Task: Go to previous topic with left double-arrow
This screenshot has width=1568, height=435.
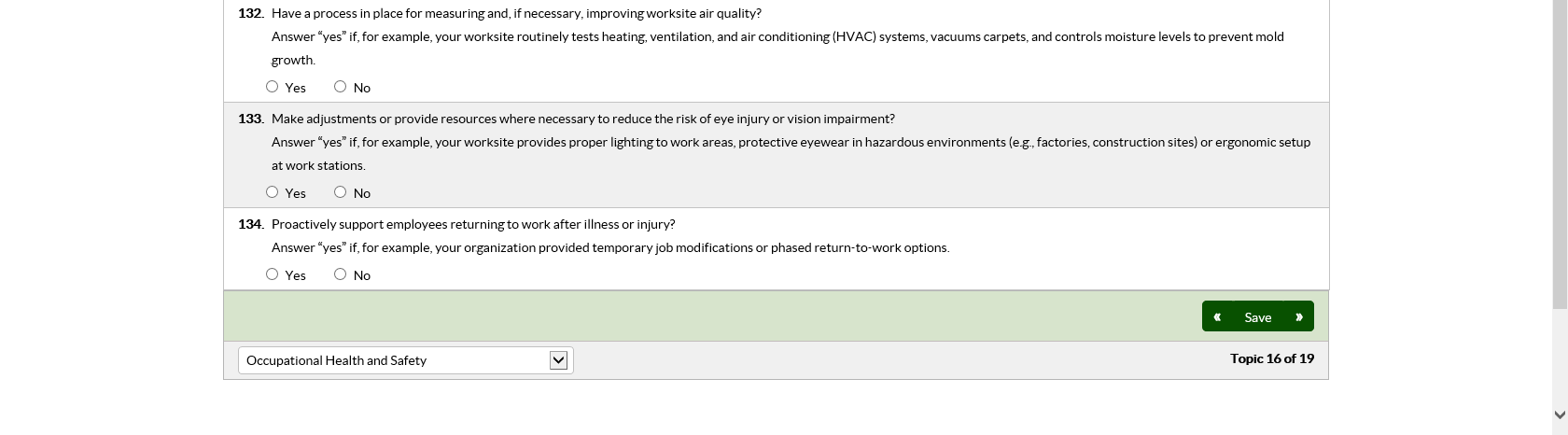Action: (x=1217, y=317)
